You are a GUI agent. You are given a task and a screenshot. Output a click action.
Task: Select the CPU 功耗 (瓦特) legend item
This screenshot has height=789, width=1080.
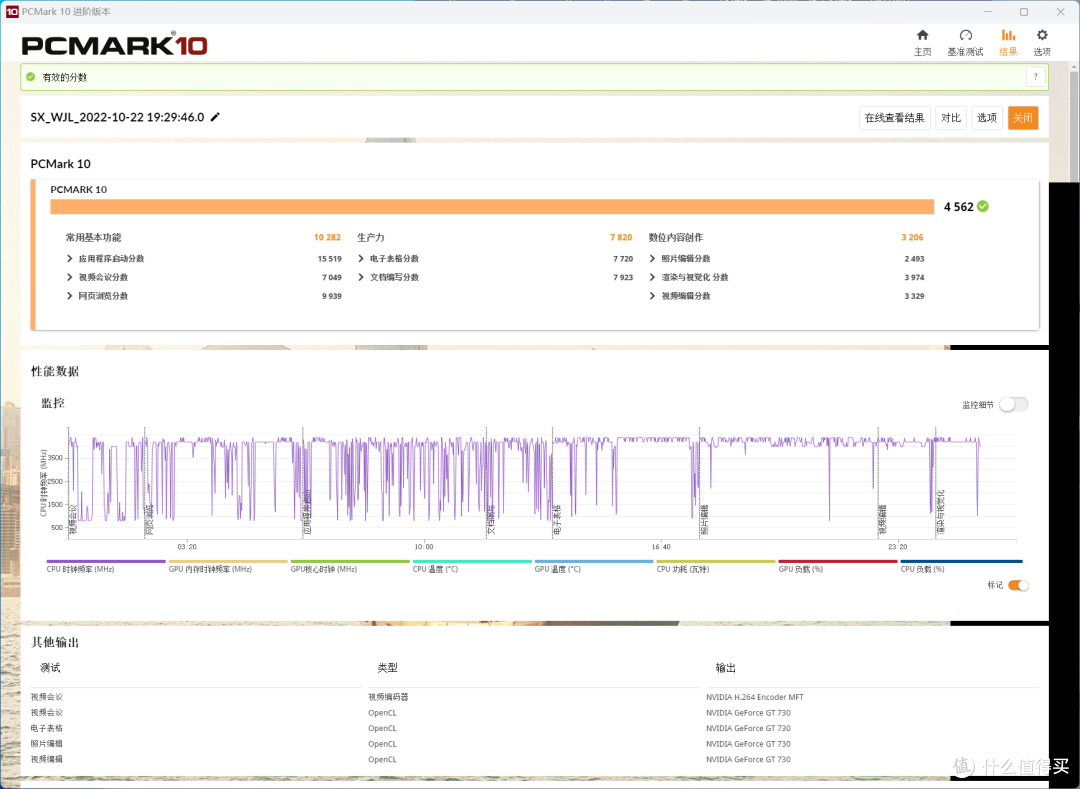716,566
